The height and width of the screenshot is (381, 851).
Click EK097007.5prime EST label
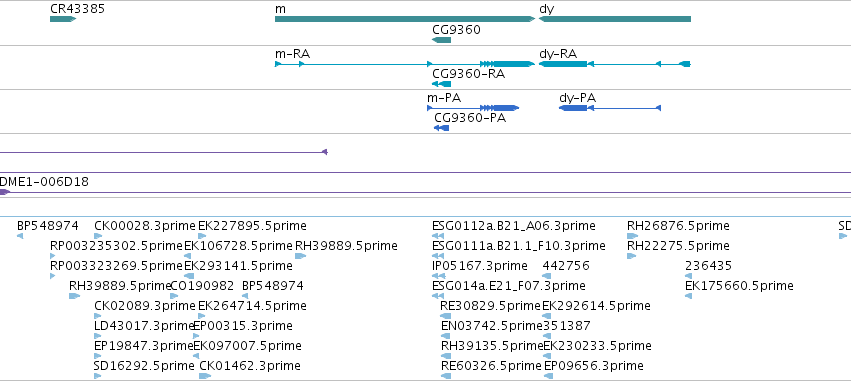click(247, 346)
